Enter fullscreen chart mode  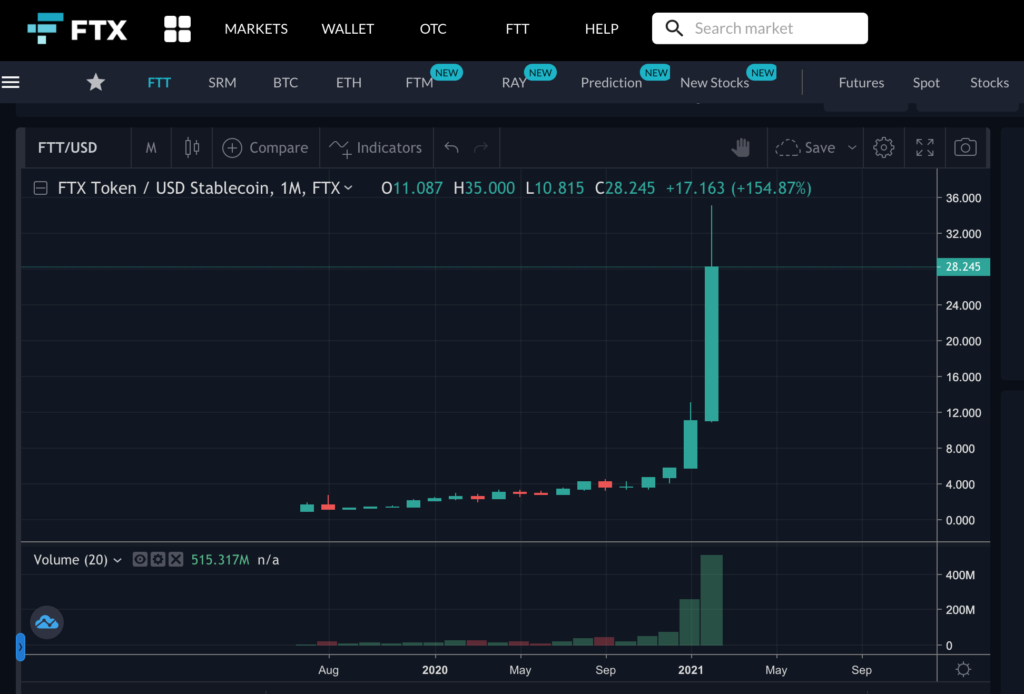(925, 148)
